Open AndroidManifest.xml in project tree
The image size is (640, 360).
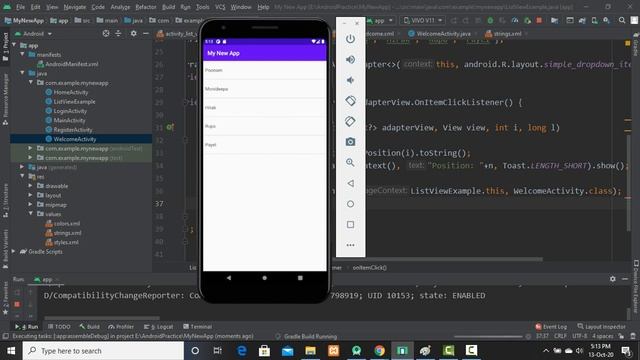pyautogui.click(x=68, y=64)
